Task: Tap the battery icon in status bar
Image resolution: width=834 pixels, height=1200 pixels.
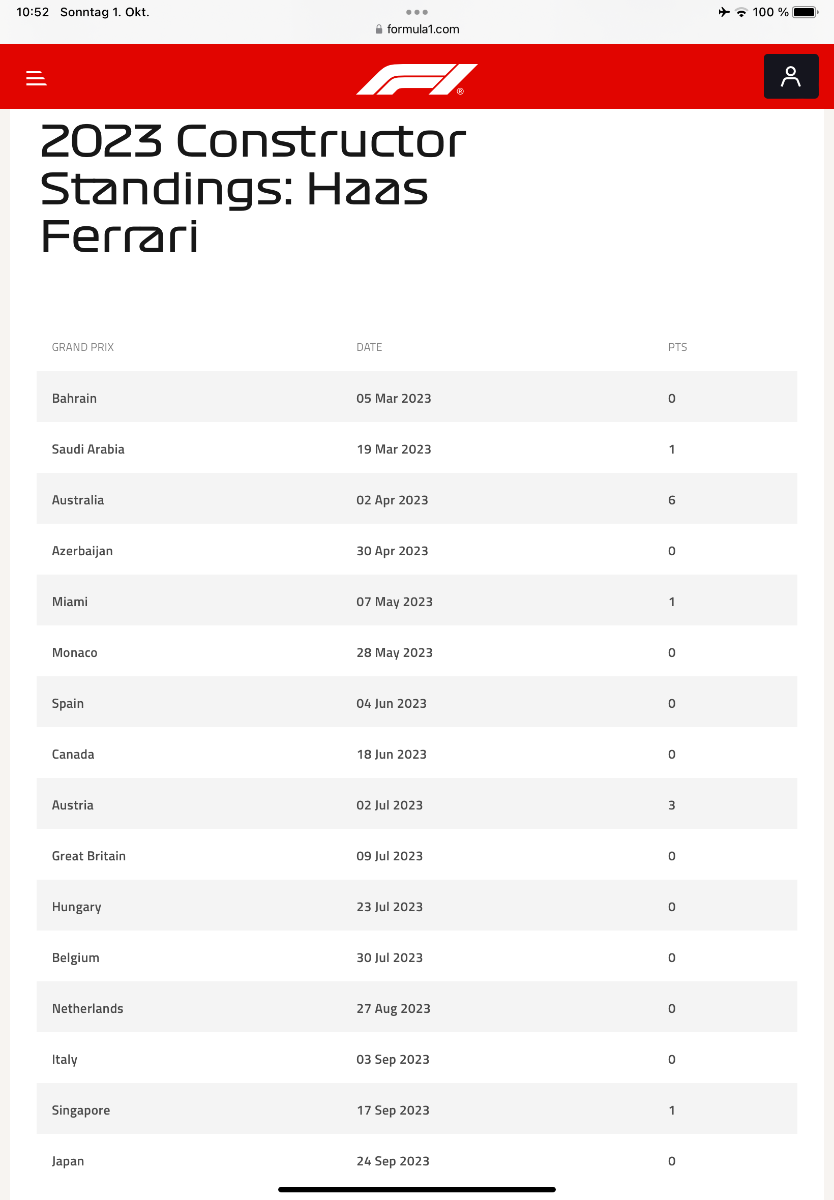Action: (x=805, y=12)
